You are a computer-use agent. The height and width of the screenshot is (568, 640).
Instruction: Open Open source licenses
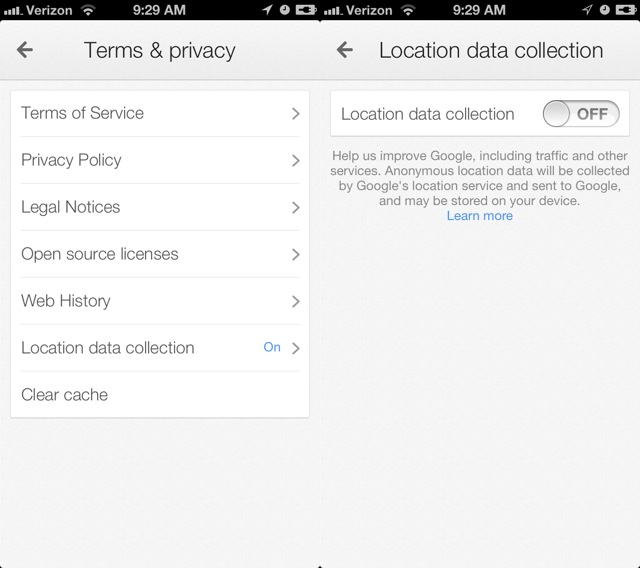[160, 254]
